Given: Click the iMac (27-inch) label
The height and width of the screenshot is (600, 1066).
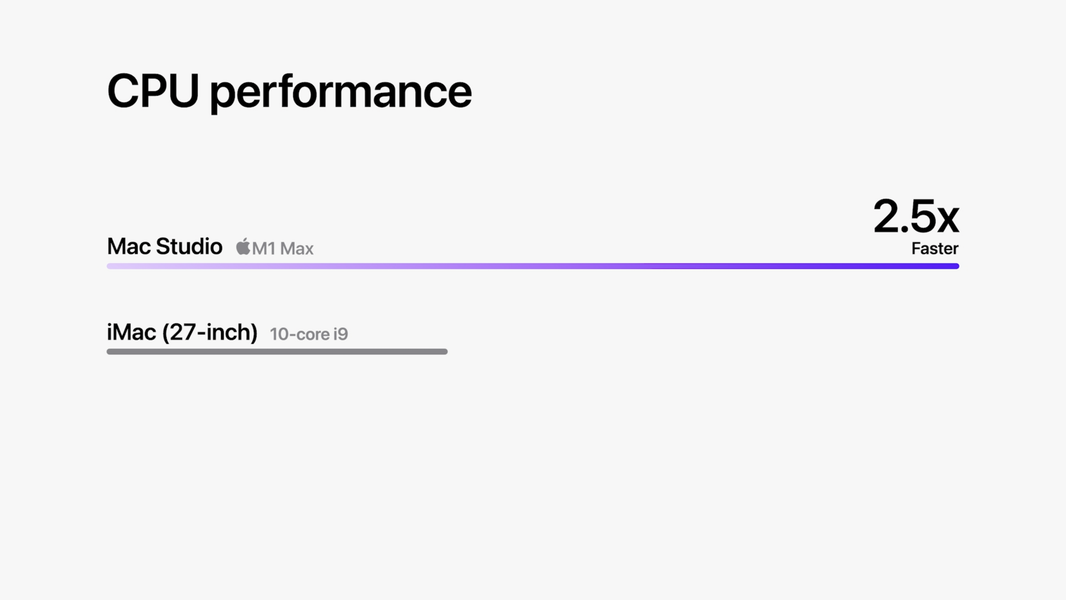Looking at the screenshot, I should point(182,332).
